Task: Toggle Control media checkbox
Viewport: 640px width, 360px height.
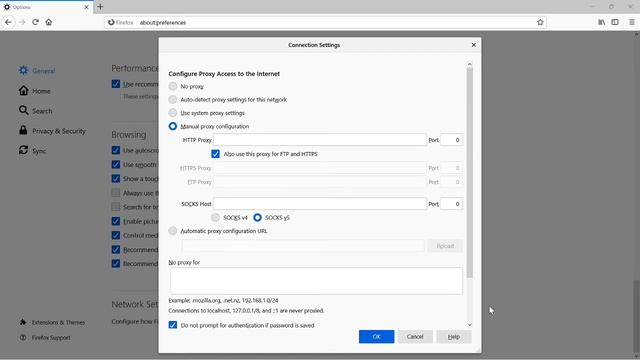Action: [116, 236]
